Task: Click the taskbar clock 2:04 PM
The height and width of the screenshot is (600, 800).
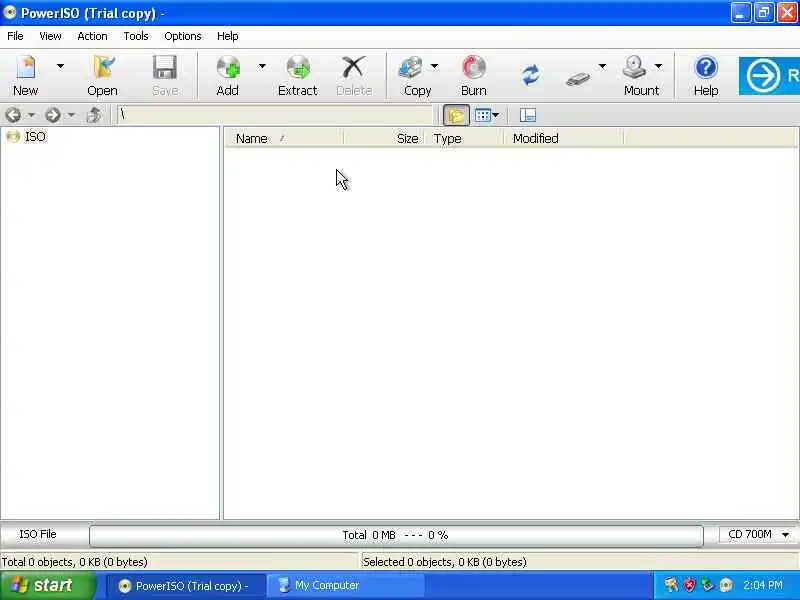Action: click(763, 585)
